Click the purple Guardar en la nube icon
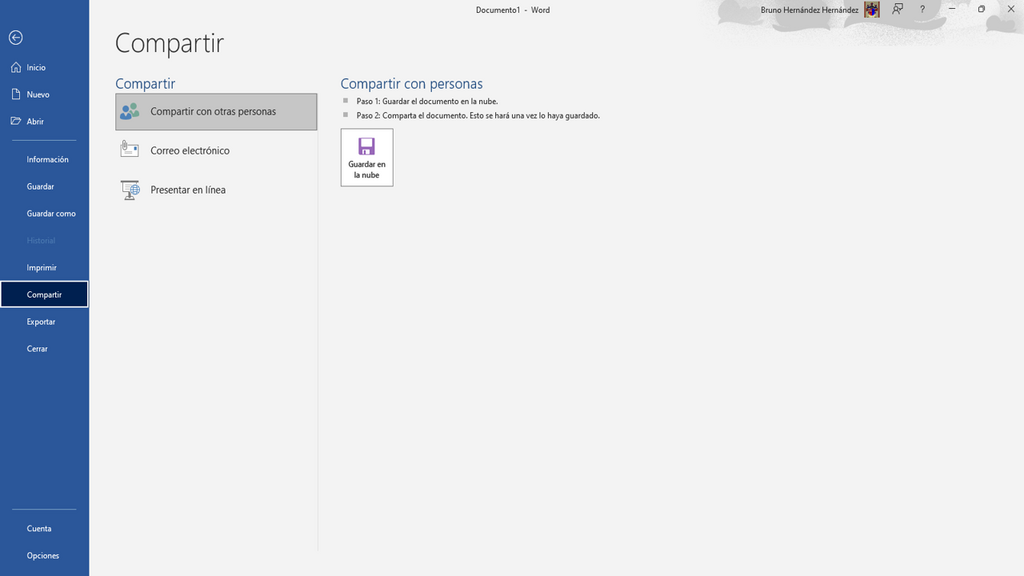Screen dimensions: 1024x576 tap(366, 146)
